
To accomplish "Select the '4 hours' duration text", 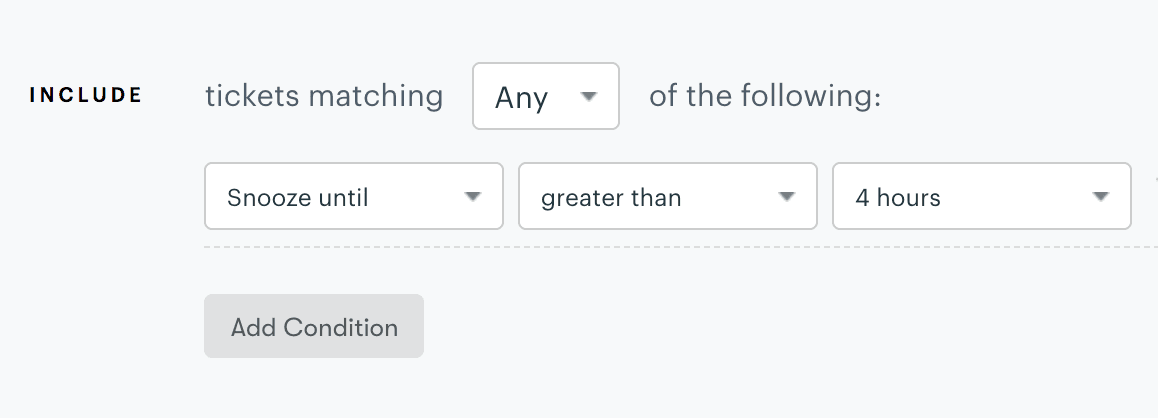I will point(898,198).
